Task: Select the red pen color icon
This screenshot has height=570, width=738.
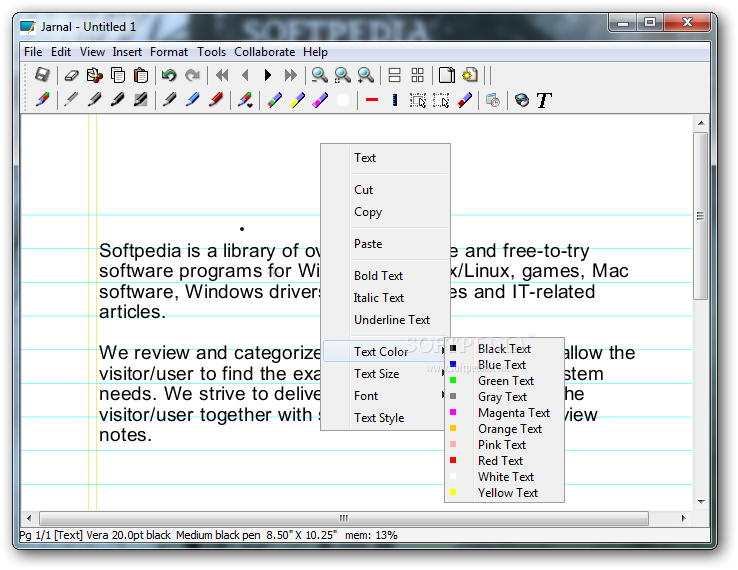Action: (x=216, y=100)
